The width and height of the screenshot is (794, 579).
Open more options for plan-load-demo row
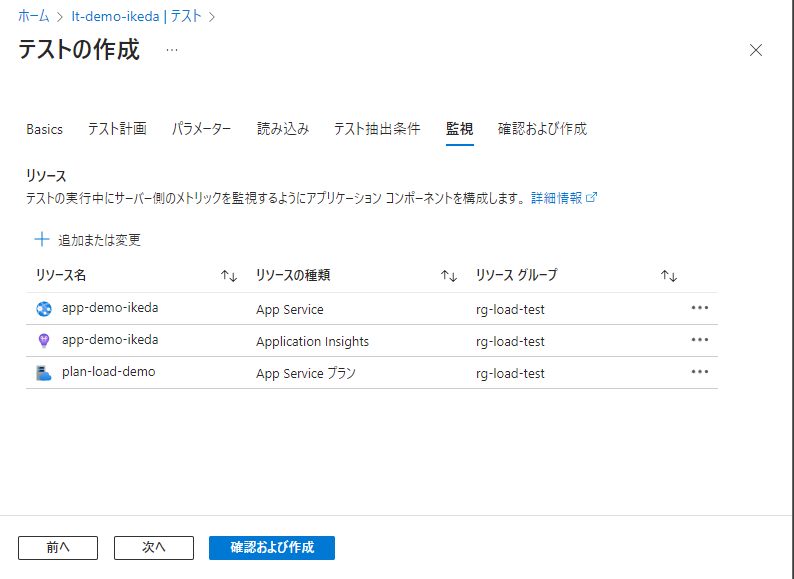700,372
